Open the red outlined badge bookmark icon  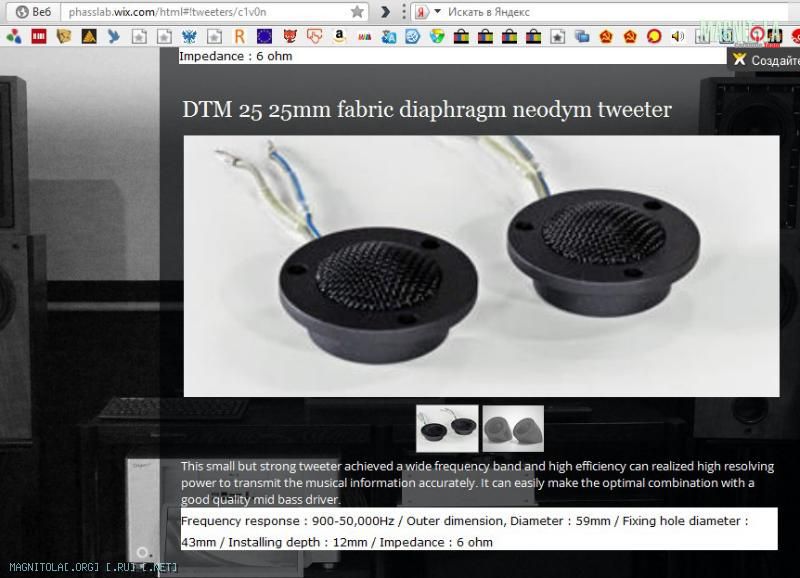point(315,36)
